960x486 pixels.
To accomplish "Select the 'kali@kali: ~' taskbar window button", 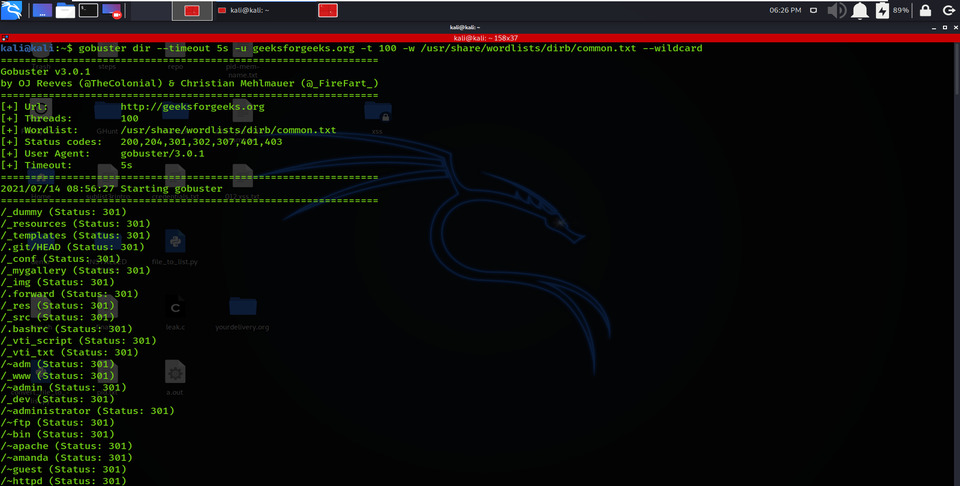I will [x=264, y=10].
